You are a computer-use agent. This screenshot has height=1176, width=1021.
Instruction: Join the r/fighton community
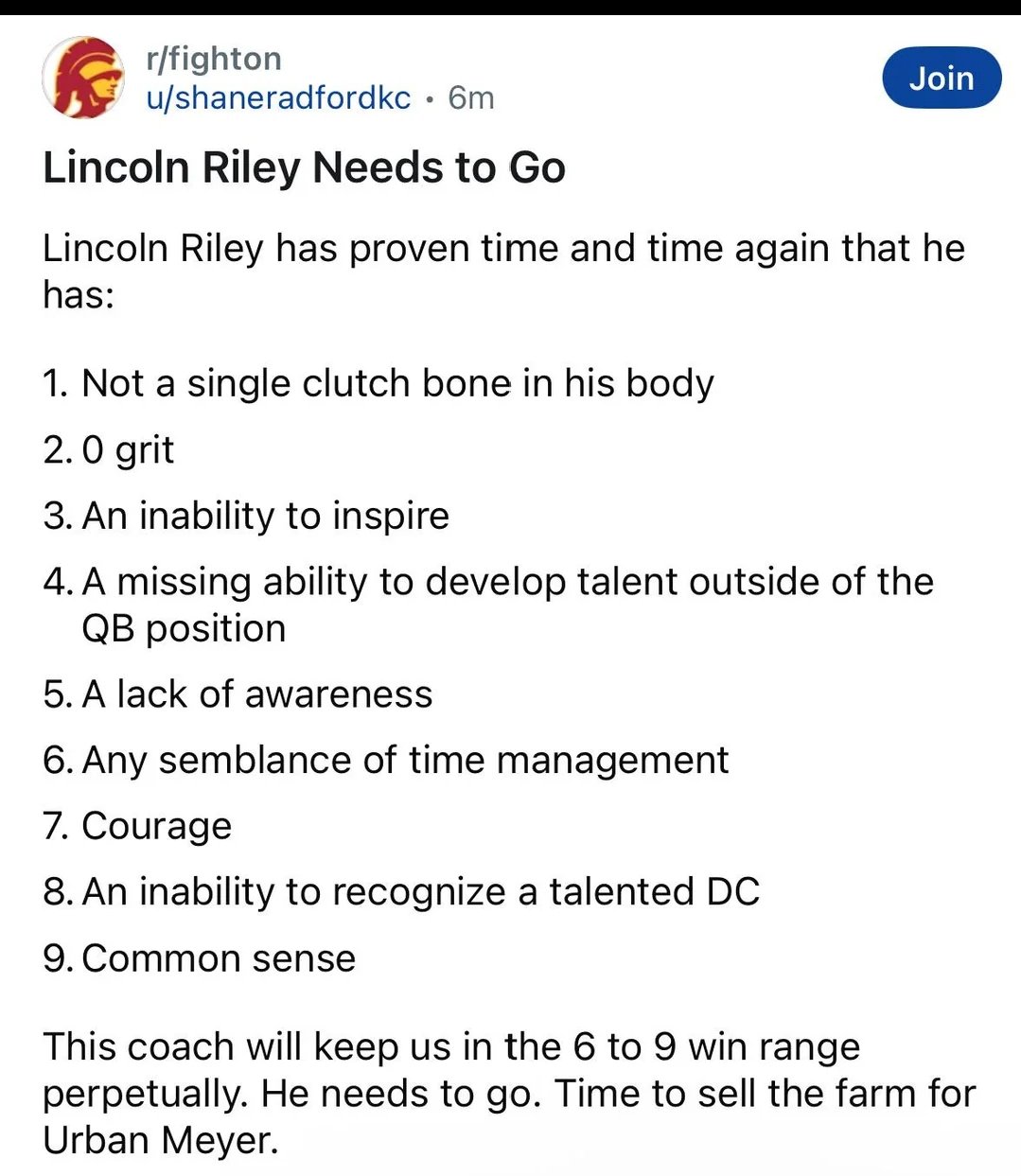941,78
